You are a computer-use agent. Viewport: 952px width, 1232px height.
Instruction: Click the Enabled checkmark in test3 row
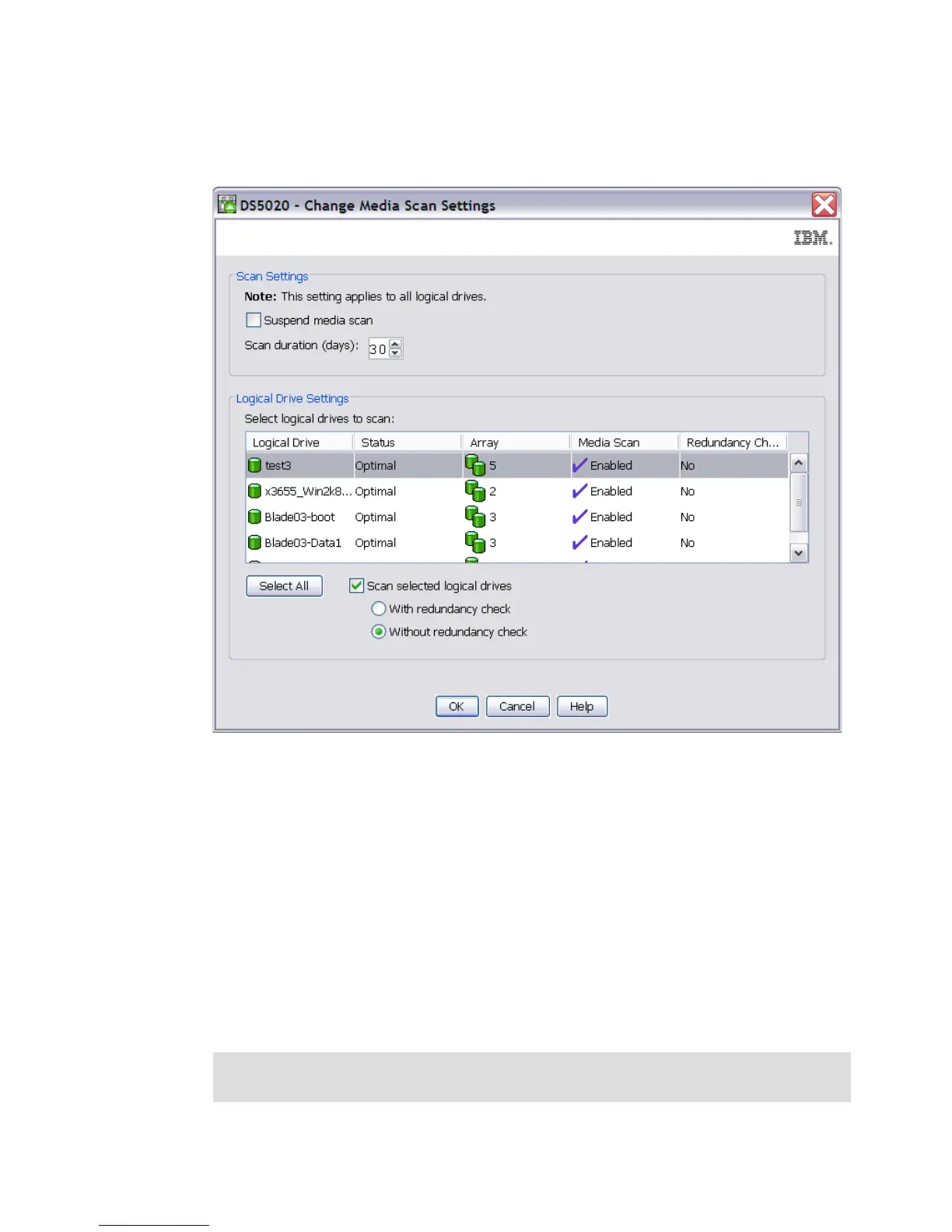(579, 465)
